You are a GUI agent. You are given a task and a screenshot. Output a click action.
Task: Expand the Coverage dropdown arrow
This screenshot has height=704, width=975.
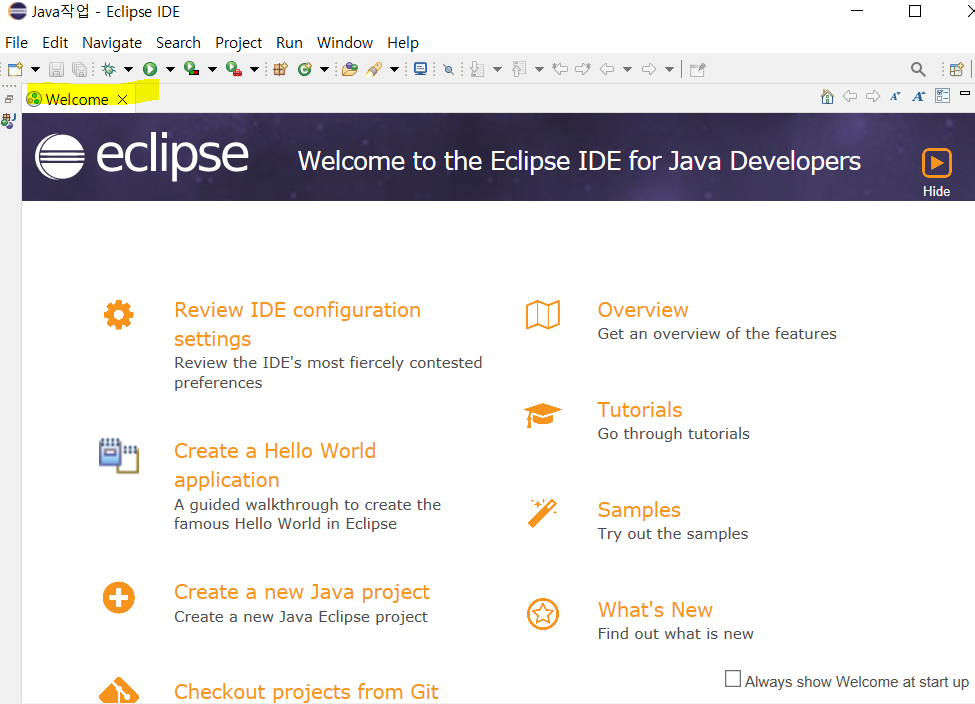[x=212, y=69]
